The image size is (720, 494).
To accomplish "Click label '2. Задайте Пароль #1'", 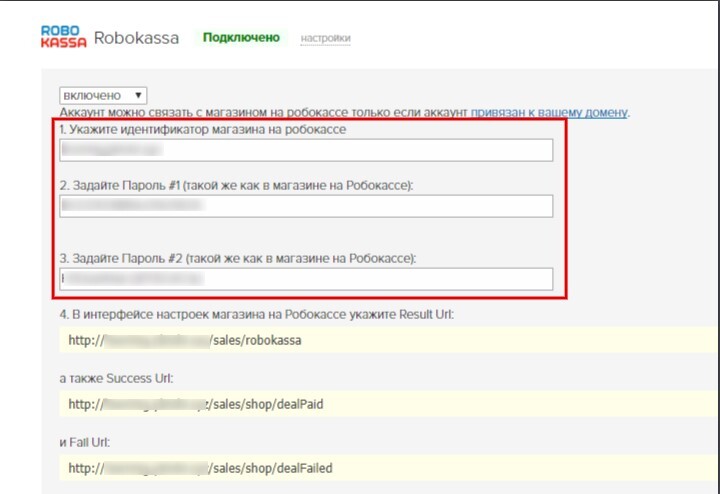I will pyautogui.click(x=119, y=185).
